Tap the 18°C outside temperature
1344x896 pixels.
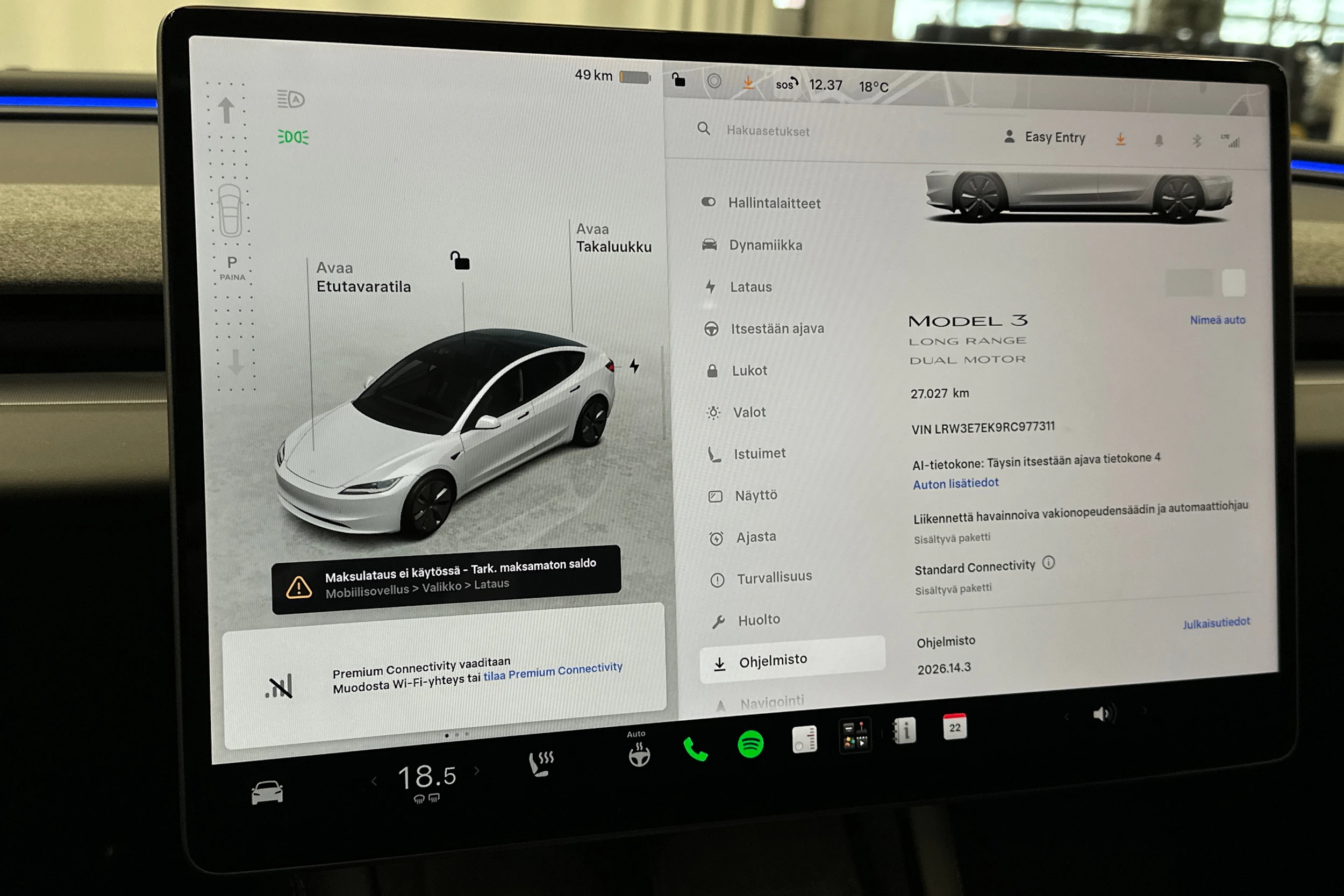coord(874,87)
